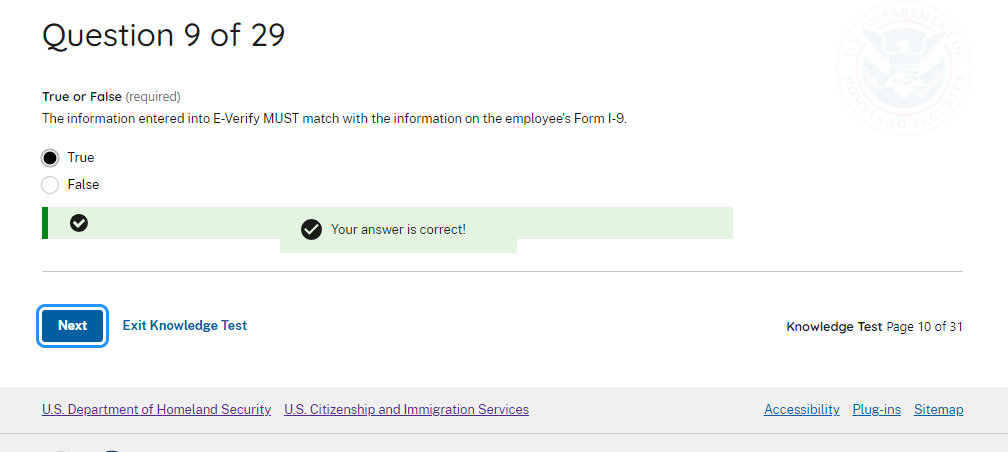Click the Next button

[72, 325]
